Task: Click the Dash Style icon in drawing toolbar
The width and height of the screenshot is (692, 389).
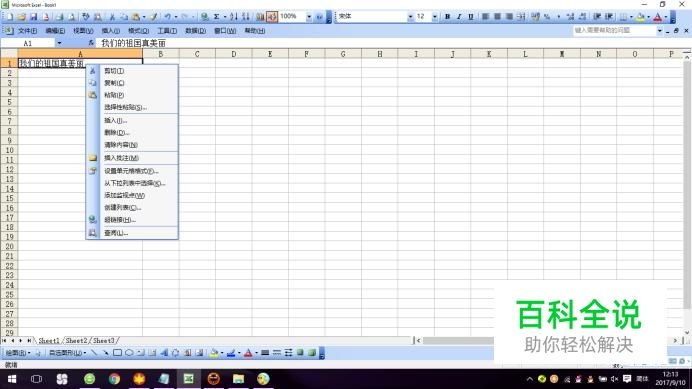Action: (277, 353)
